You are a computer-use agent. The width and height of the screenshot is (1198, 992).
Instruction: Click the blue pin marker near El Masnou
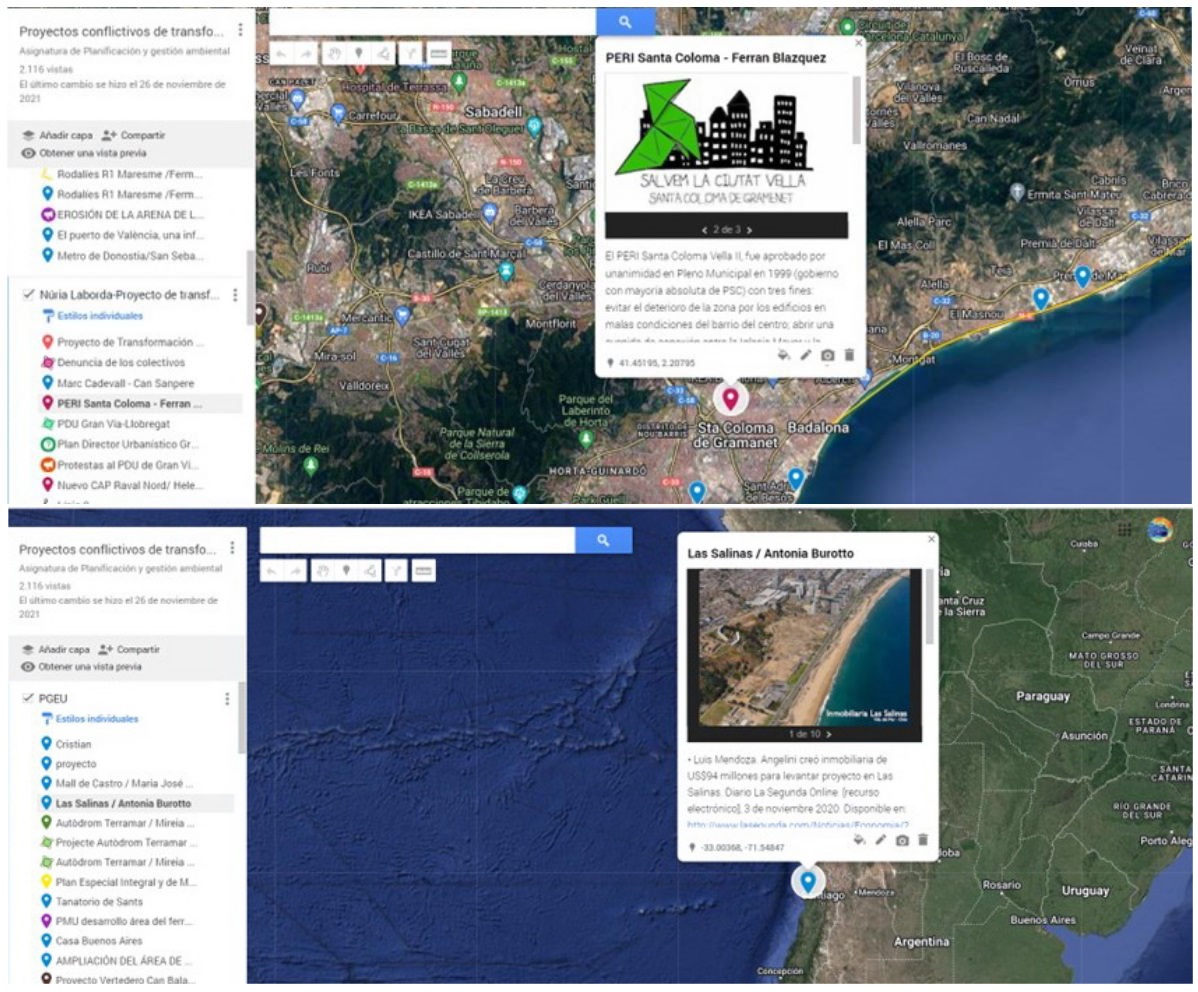point(1040,297)
